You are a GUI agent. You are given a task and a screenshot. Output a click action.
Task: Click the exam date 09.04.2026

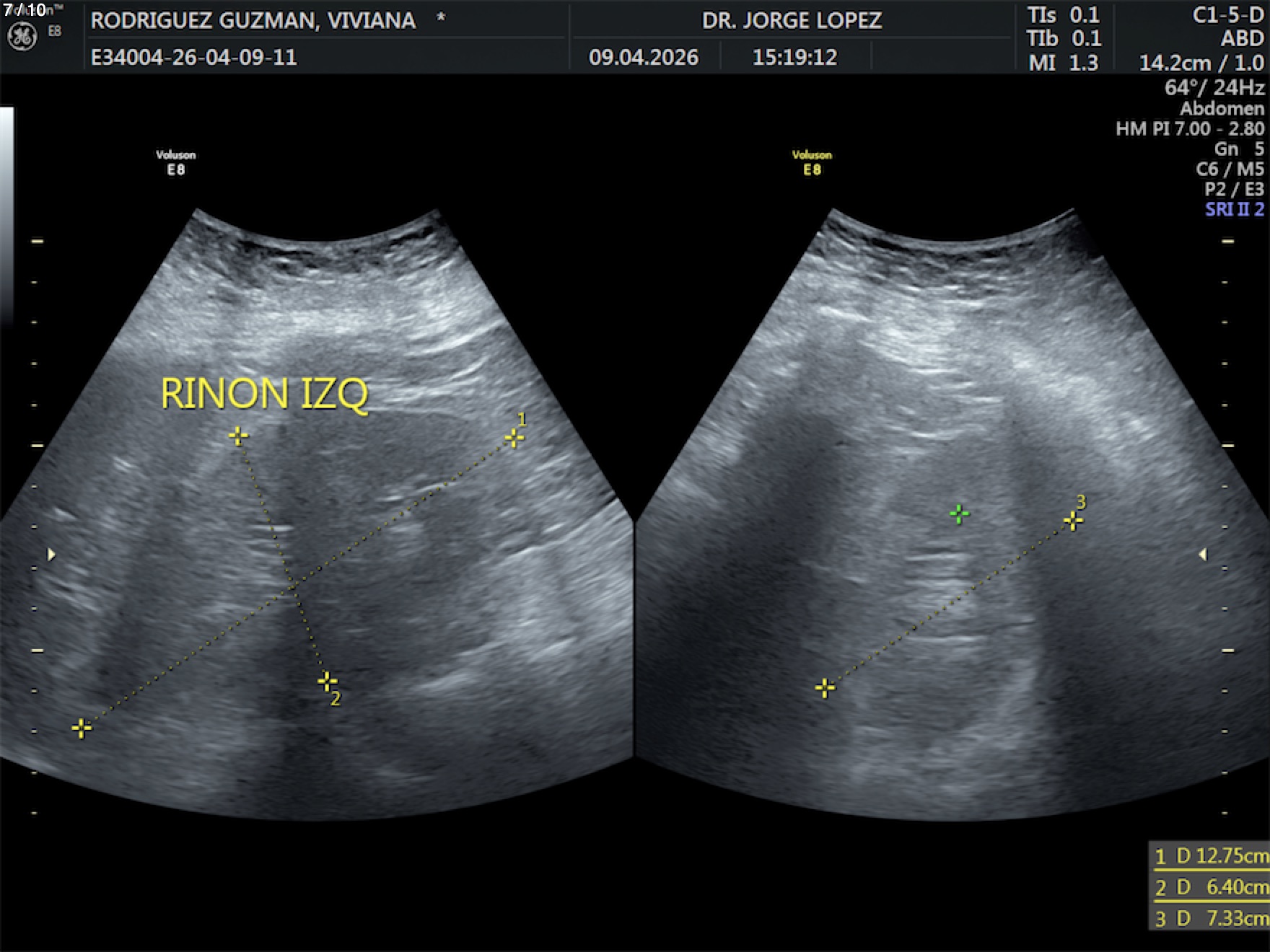[x=643, y=58]
